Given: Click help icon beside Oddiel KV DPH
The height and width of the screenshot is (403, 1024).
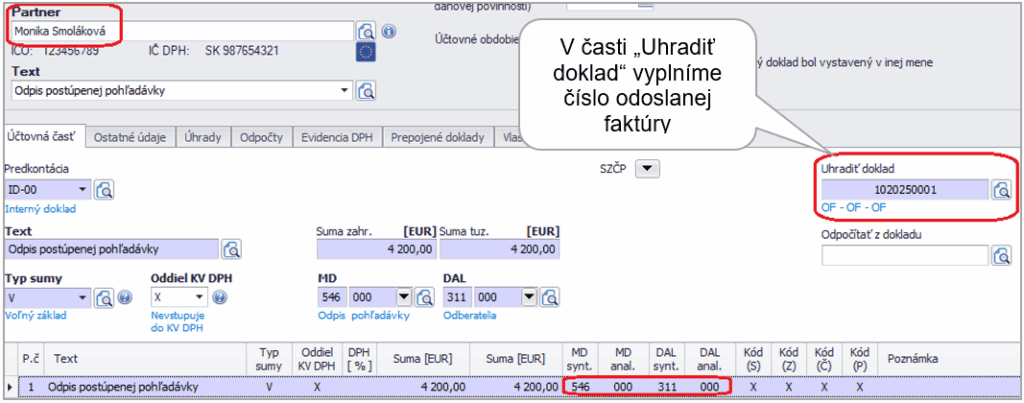Looking at the screenshot, I should click(x=220, y=297).
